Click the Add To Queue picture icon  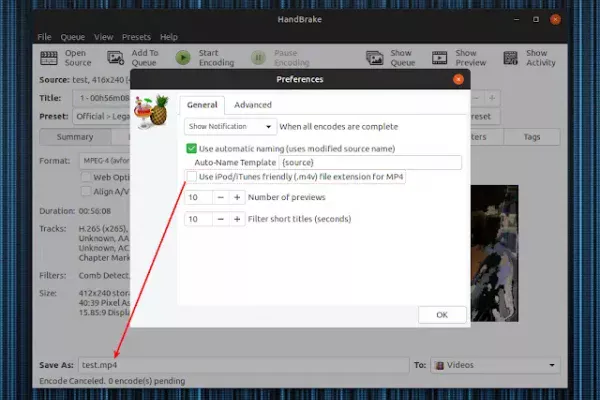[x=115, y=58]
